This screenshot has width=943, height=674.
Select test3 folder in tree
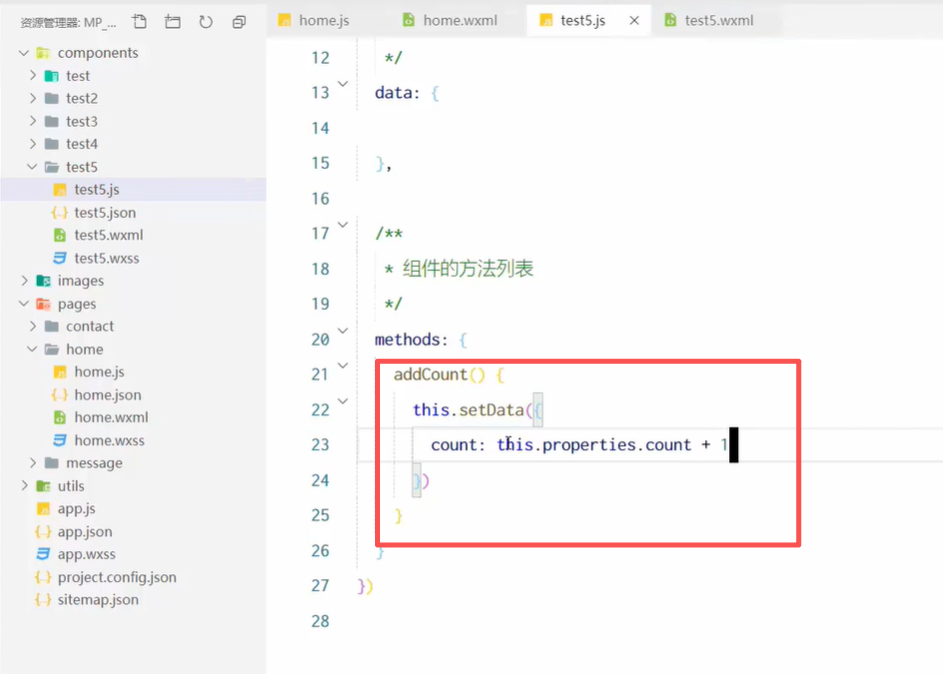pyautogui.click(x=133, y=121)
